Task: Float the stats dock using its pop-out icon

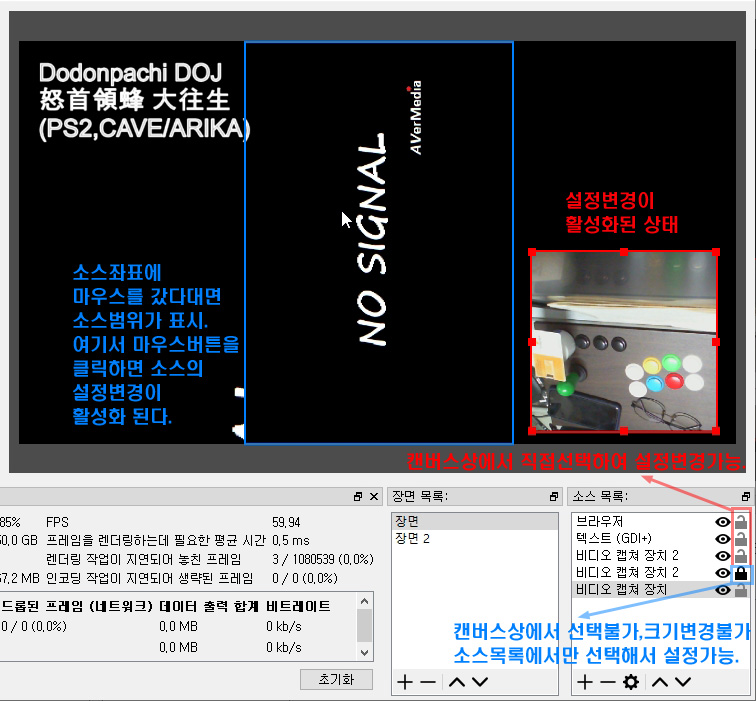Action: 358,497
